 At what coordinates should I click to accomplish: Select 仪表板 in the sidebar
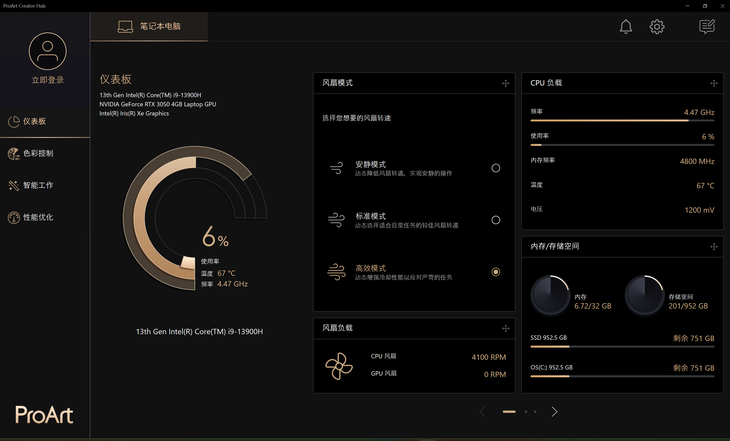click(45, 122)
